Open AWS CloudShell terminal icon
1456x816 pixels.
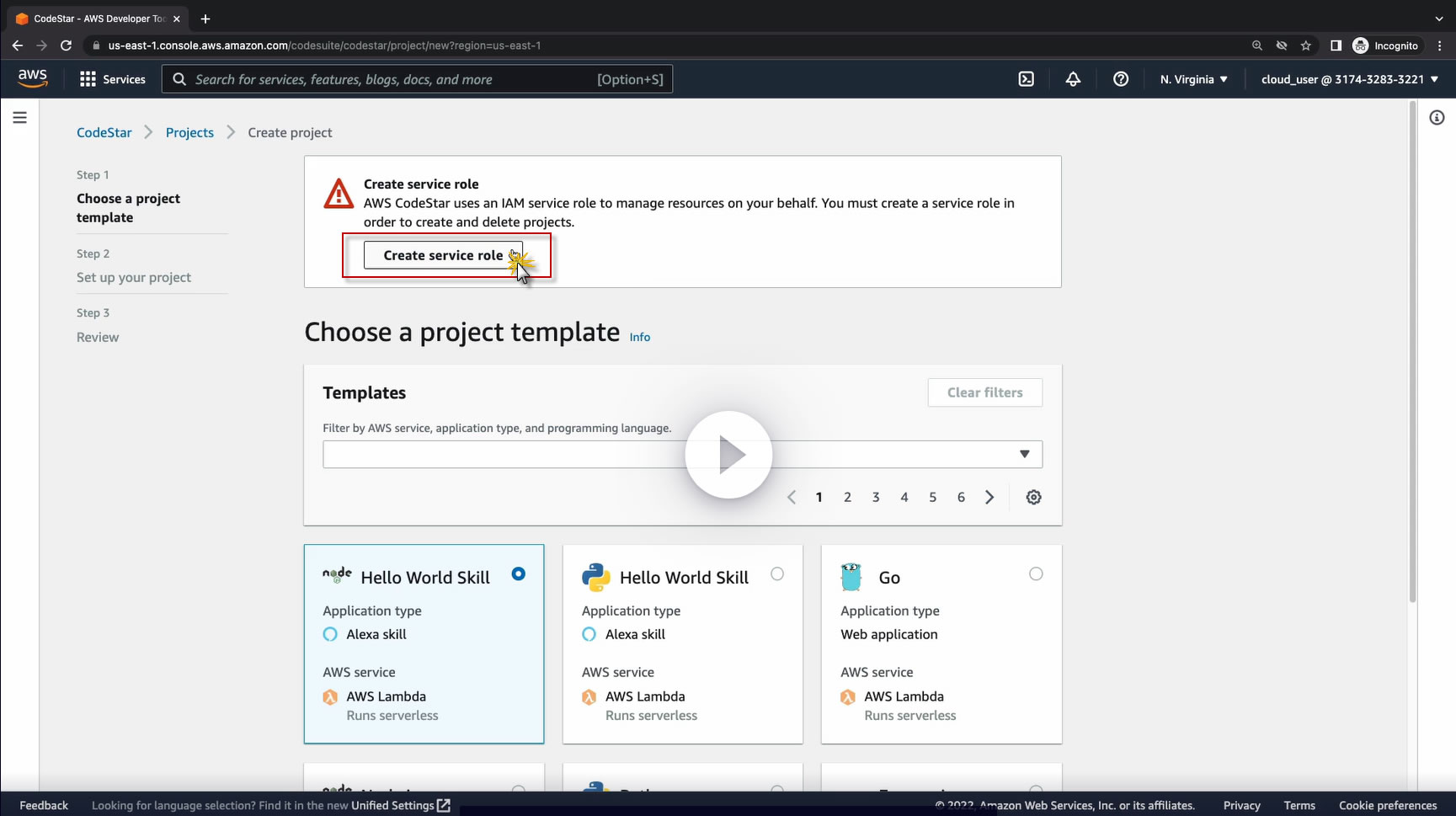[1026, 79]
